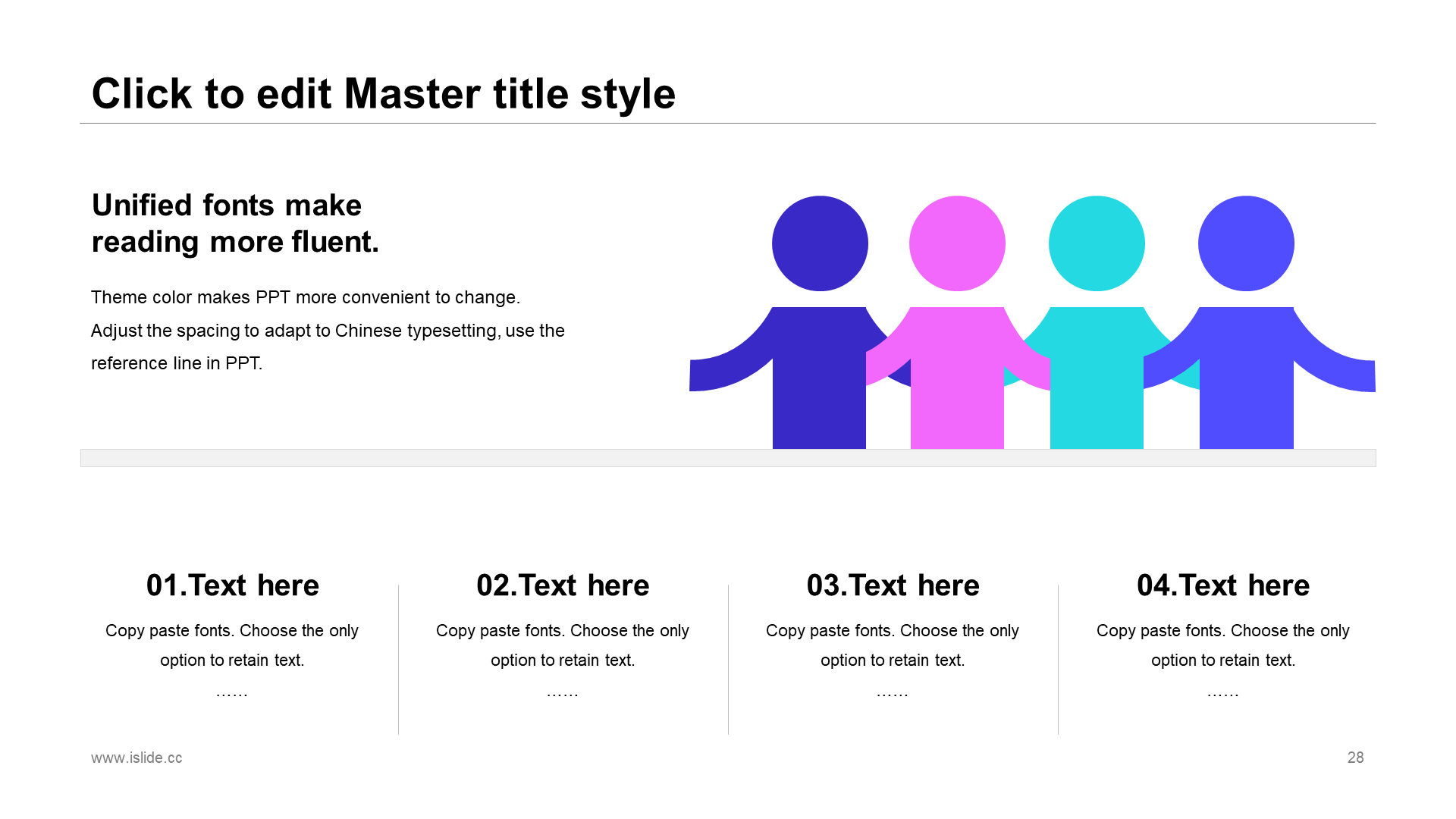This screenshot has height=819, width=1456.
Task: Click the rightmost figure's head circle
Action: pyautogui.click(x=1246, y=243)
